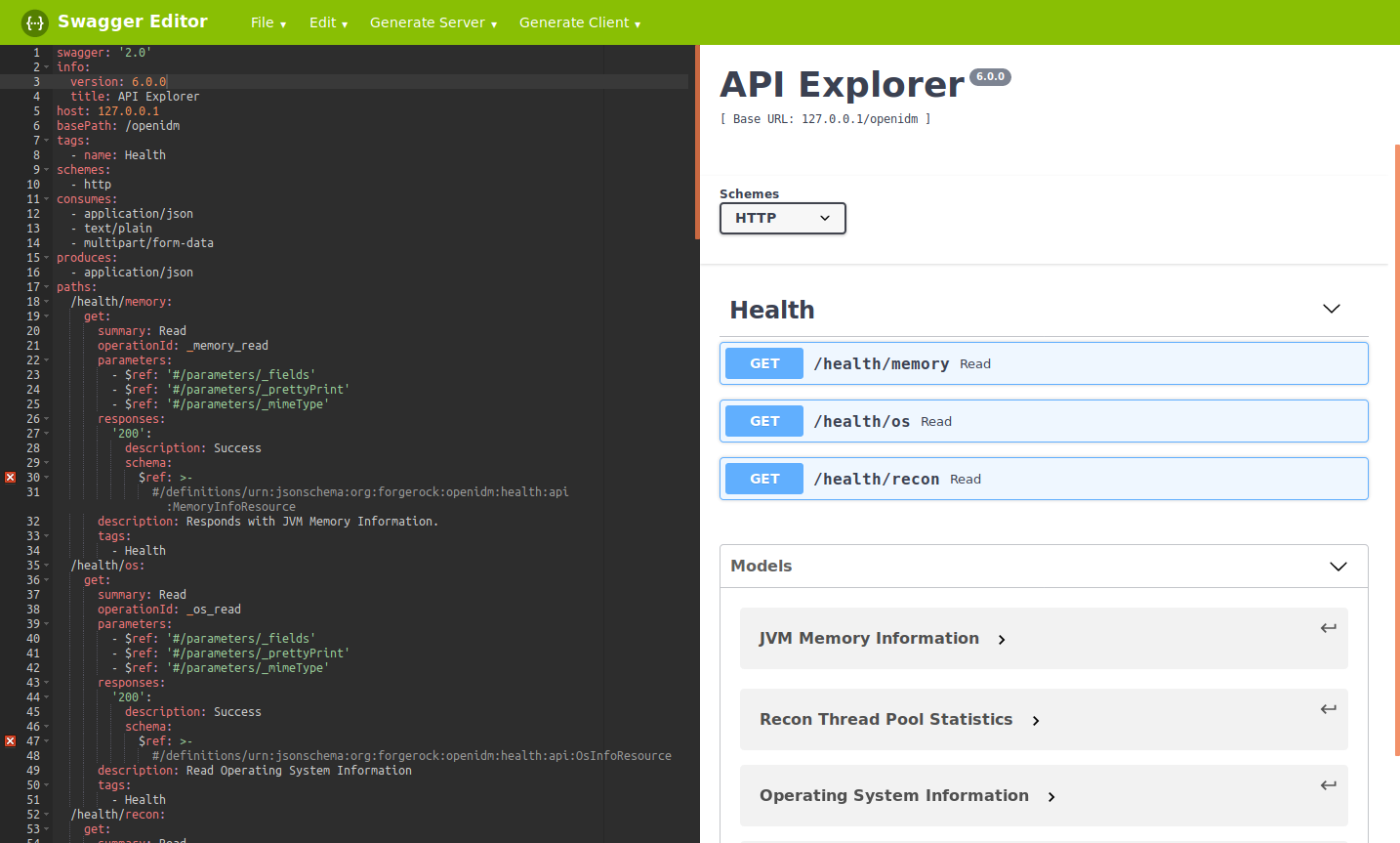Click the return arrow beside JVM Memory Information
This screenshot has height=843, width=1400.
point(1328,626)
